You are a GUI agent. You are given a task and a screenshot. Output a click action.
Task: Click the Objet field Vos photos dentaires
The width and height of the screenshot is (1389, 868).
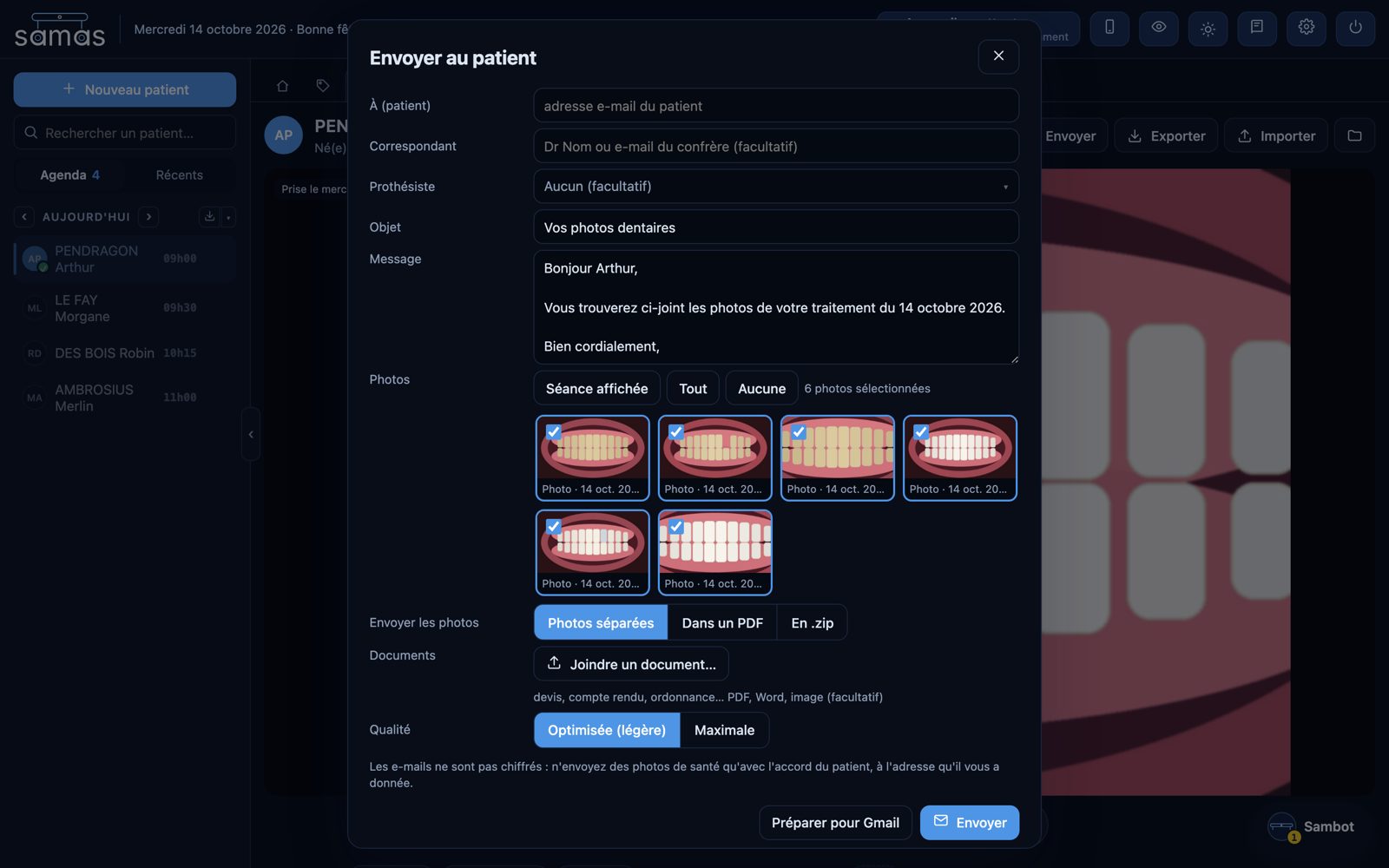pos(776,227)
